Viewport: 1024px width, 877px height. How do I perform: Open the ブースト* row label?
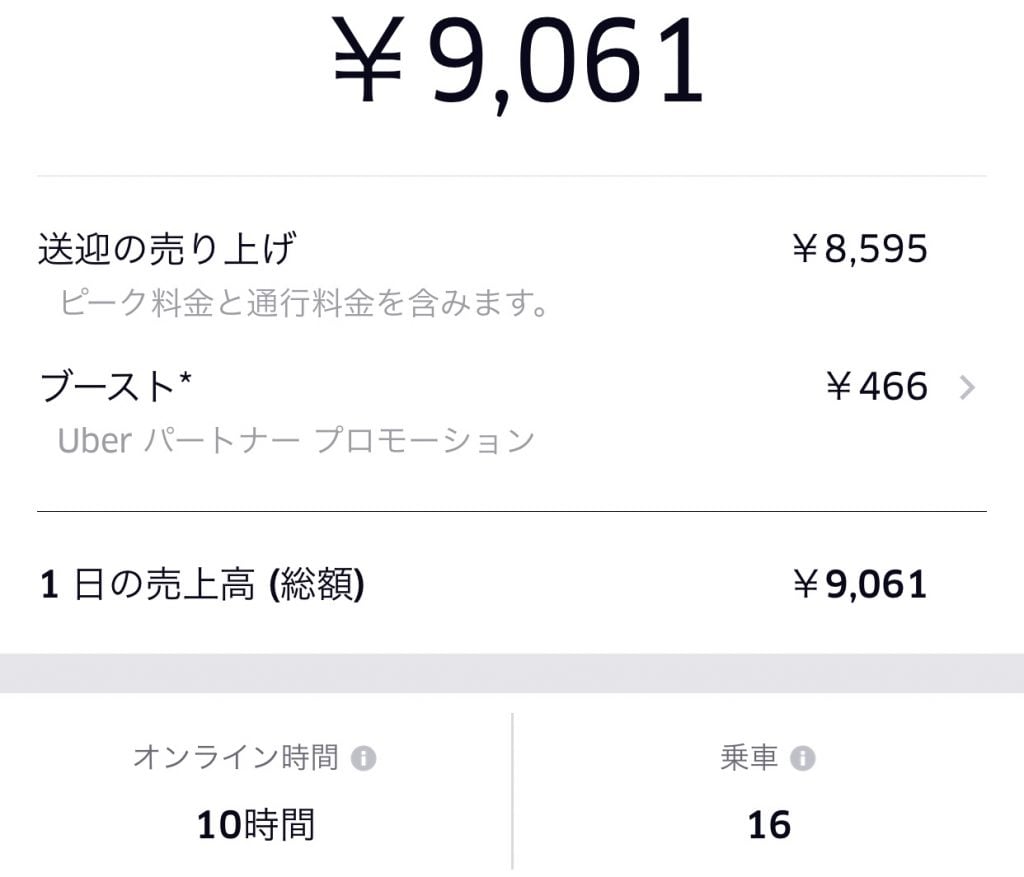click(x=115, y=387)
